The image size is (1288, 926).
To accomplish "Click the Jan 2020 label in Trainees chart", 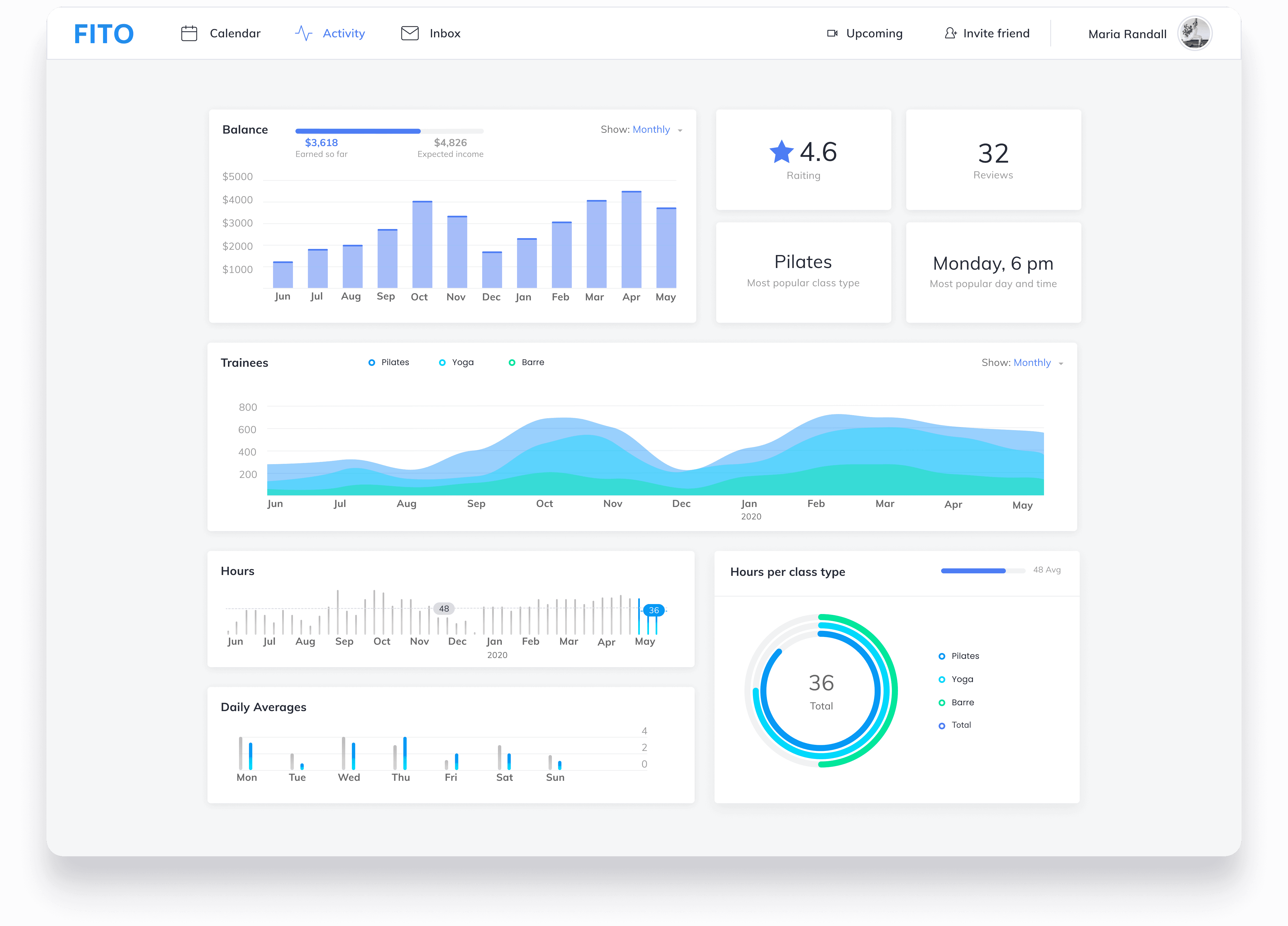I will click(x=750, y=509).
